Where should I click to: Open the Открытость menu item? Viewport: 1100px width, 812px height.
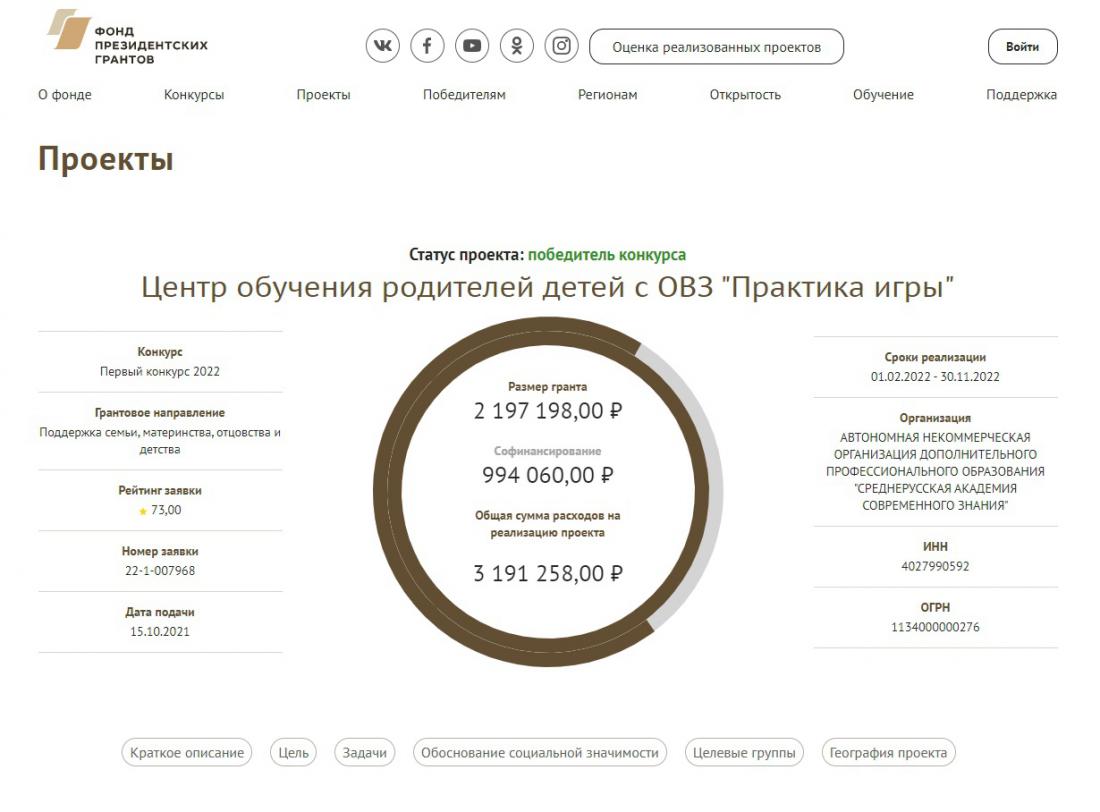(745, 95)
